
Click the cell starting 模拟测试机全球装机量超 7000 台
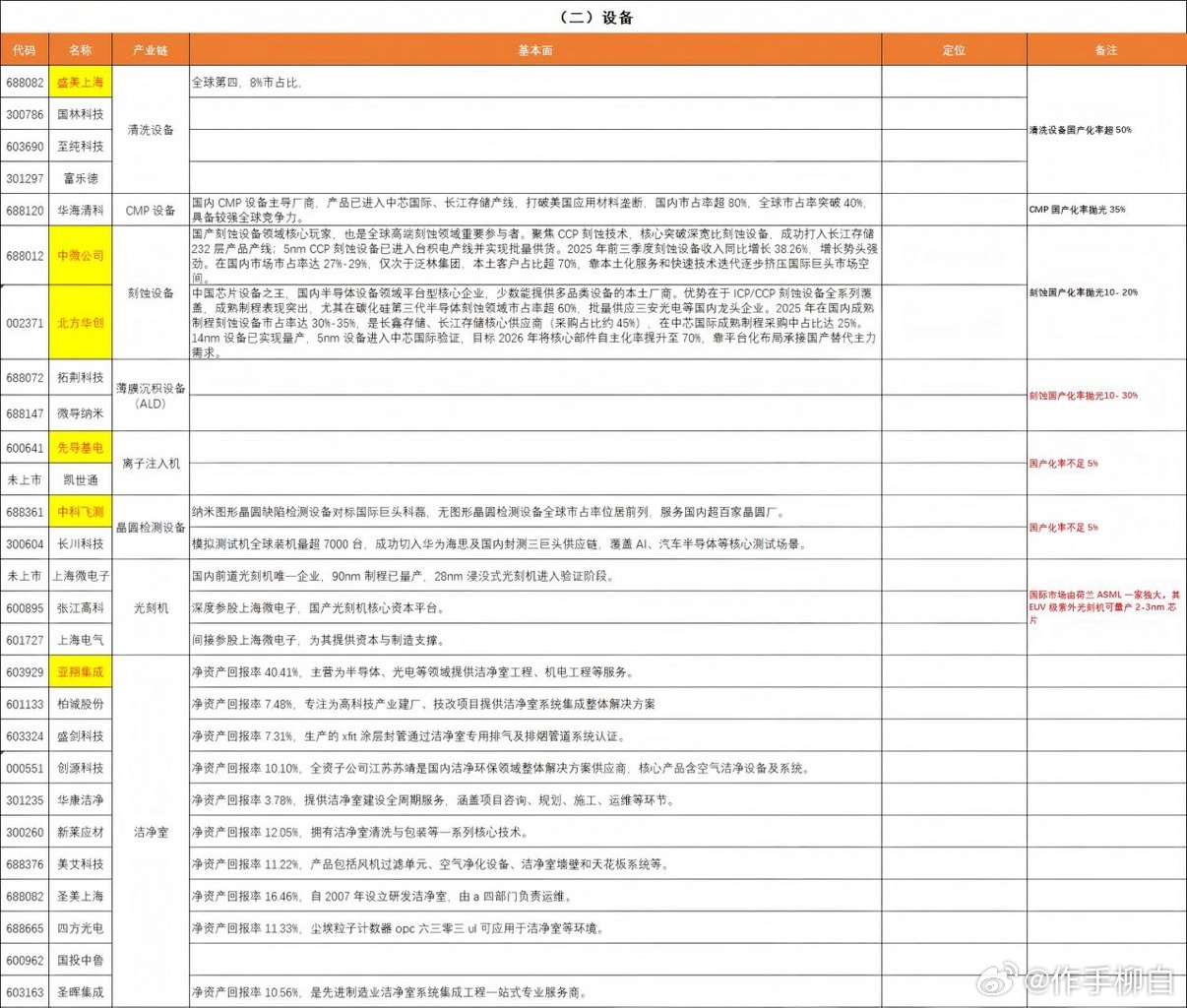click(535, 543)
